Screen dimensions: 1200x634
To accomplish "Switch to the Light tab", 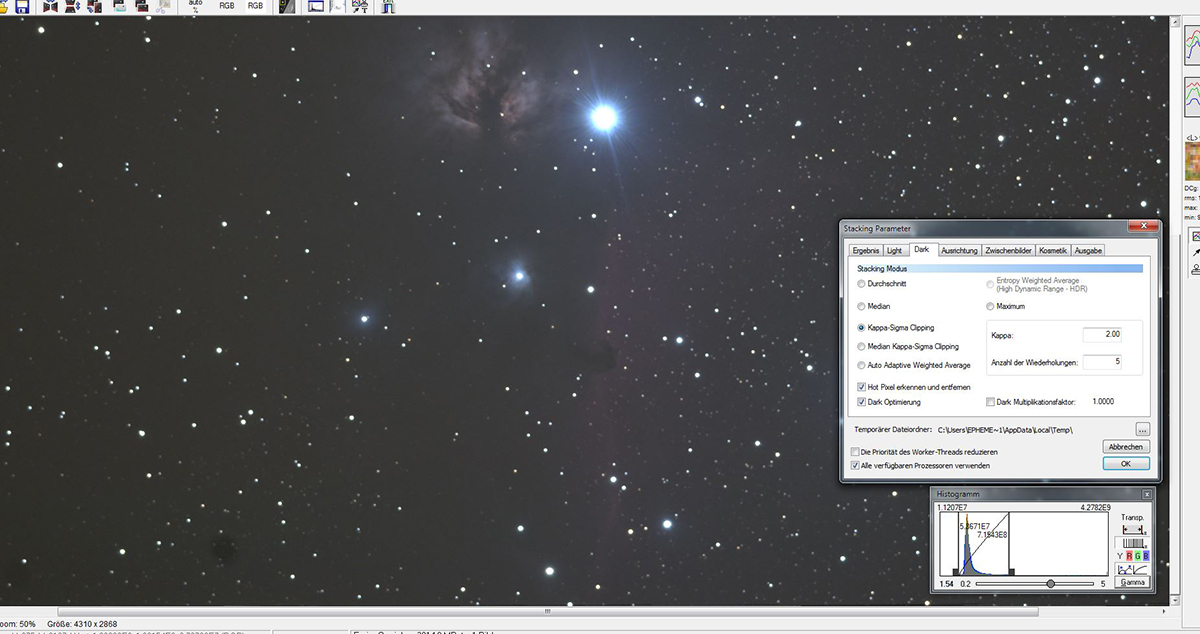I will [894, 250].
